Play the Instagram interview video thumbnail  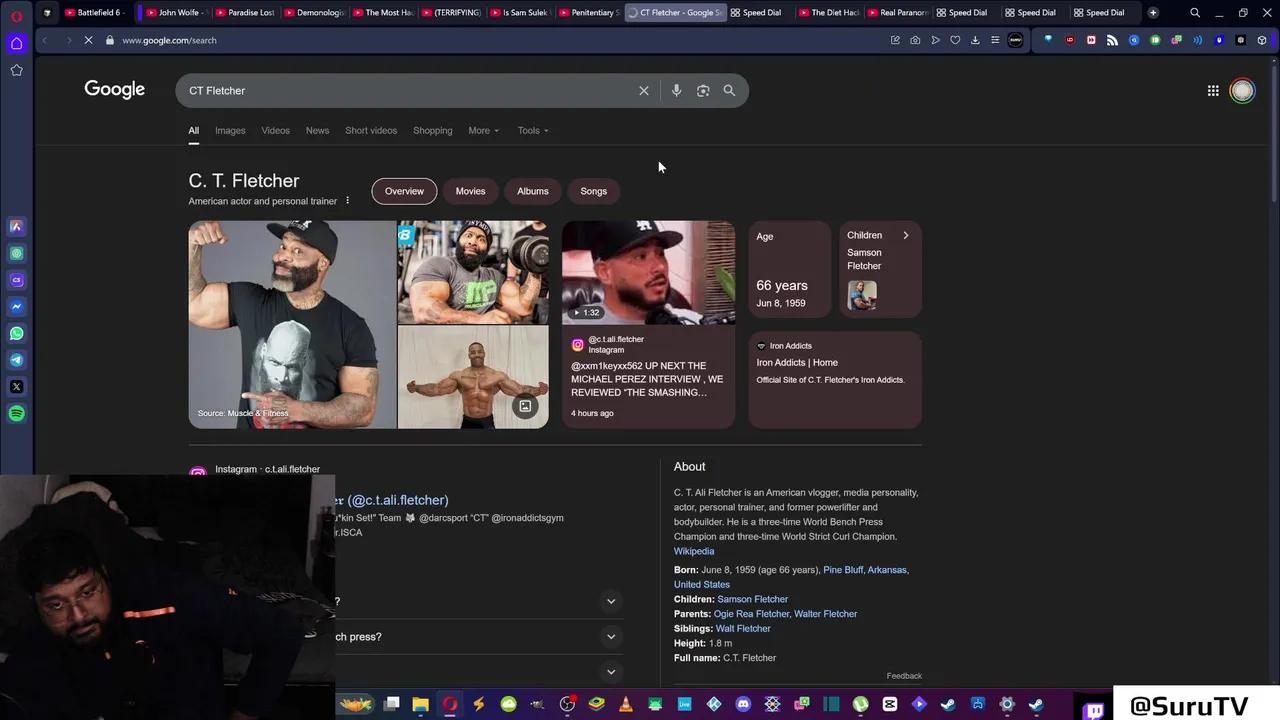648,272
